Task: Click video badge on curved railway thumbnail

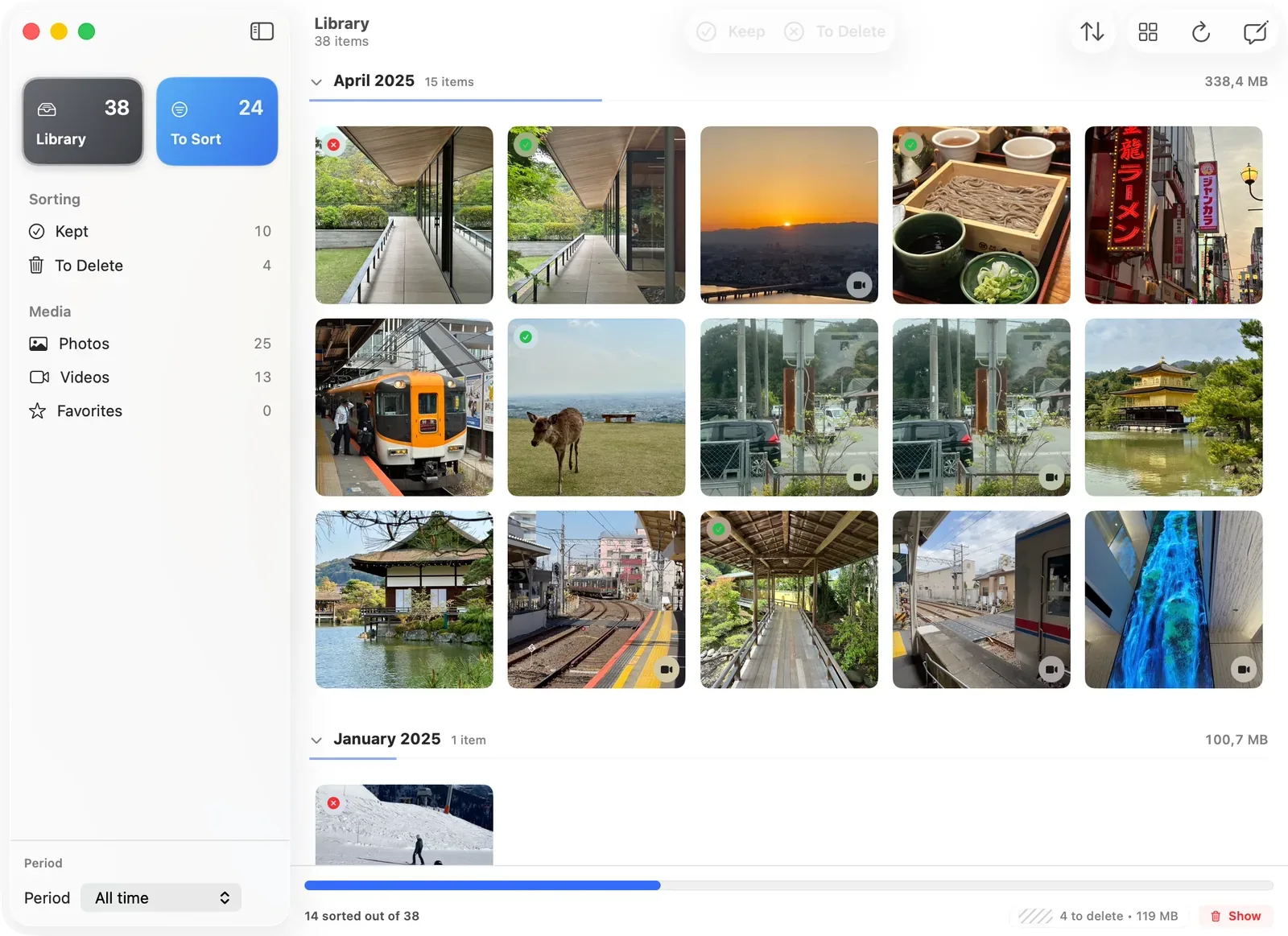Action: pyautogui.click(x=667, y=670)
